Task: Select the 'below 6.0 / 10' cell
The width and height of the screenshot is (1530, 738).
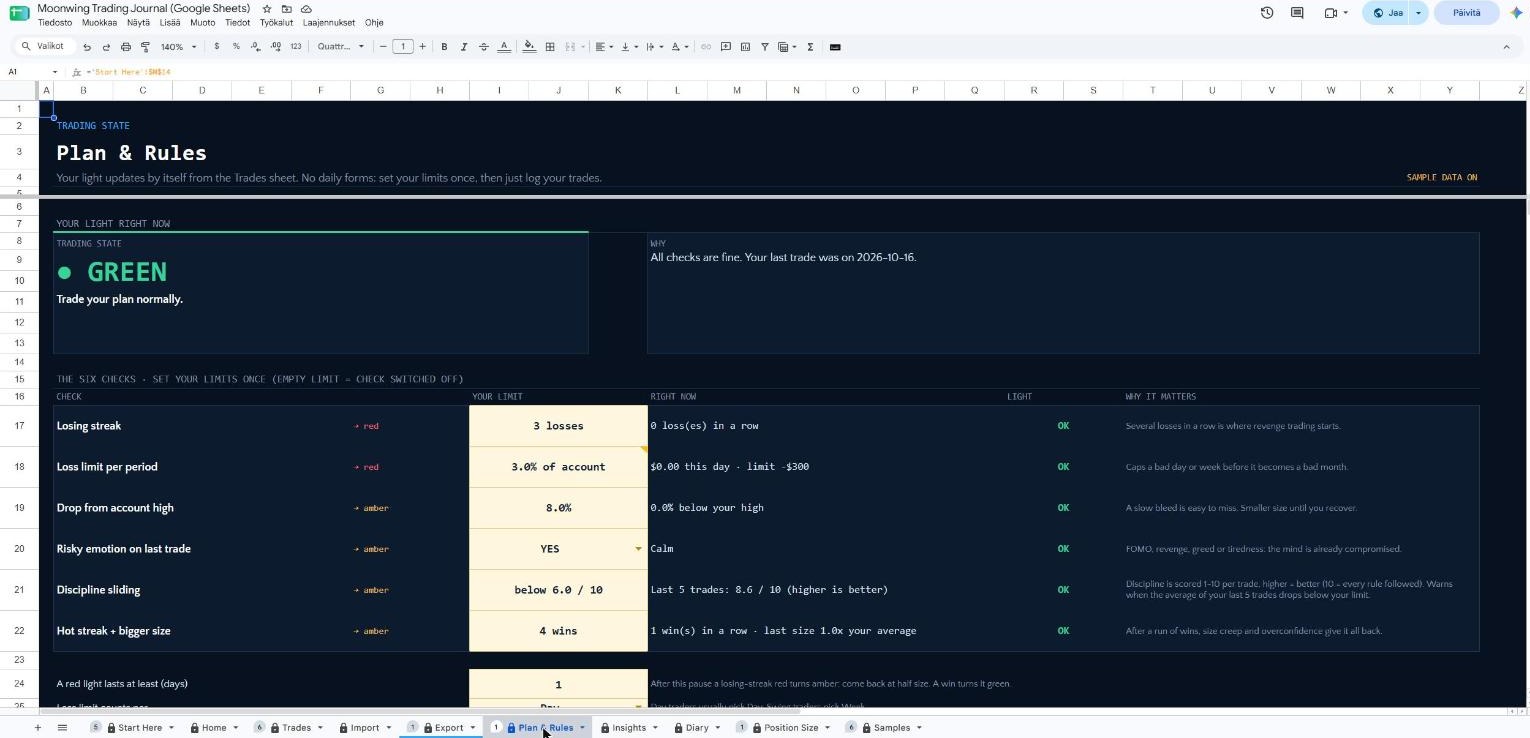Action: point(558,590)
